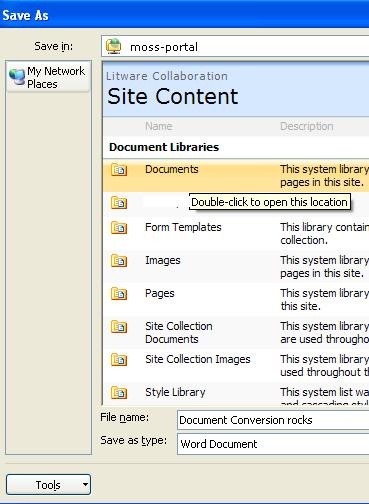This screenshot has width=369, height=504.
Task: Click the Description column header
Action: [x=307, y=126]
